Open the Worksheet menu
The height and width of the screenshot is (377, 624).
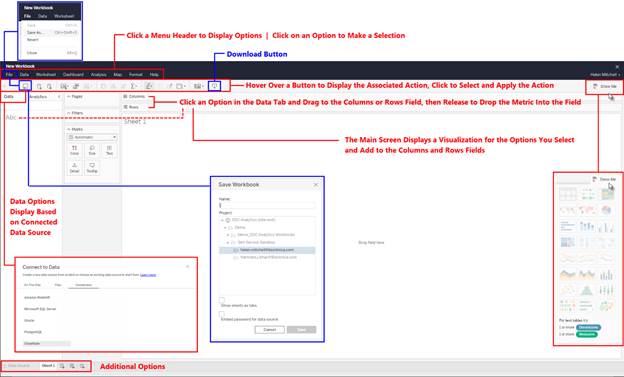click(46, 74)
